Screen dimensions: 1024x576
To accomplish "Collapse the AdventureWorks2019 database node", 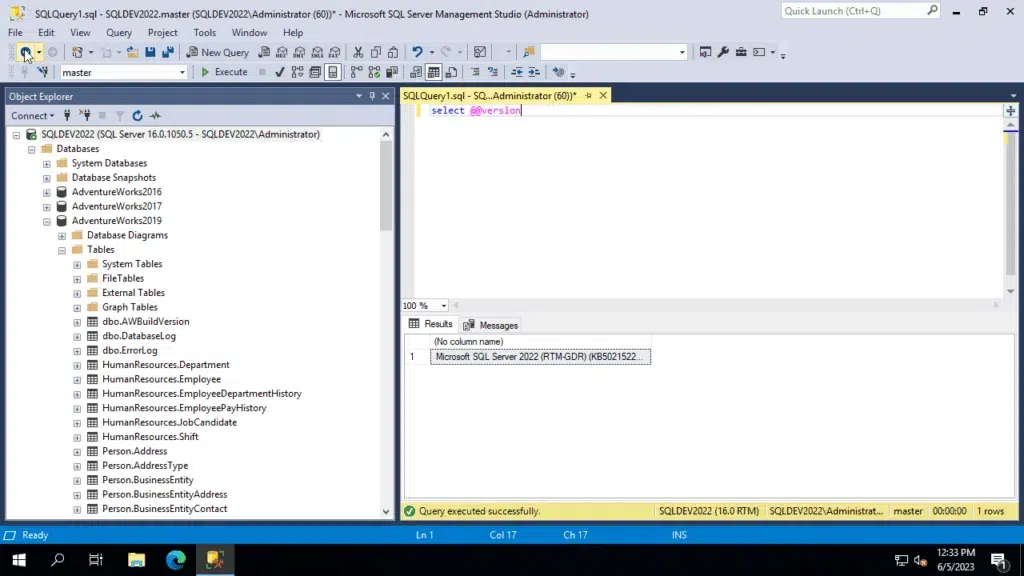I will [46, 221].
